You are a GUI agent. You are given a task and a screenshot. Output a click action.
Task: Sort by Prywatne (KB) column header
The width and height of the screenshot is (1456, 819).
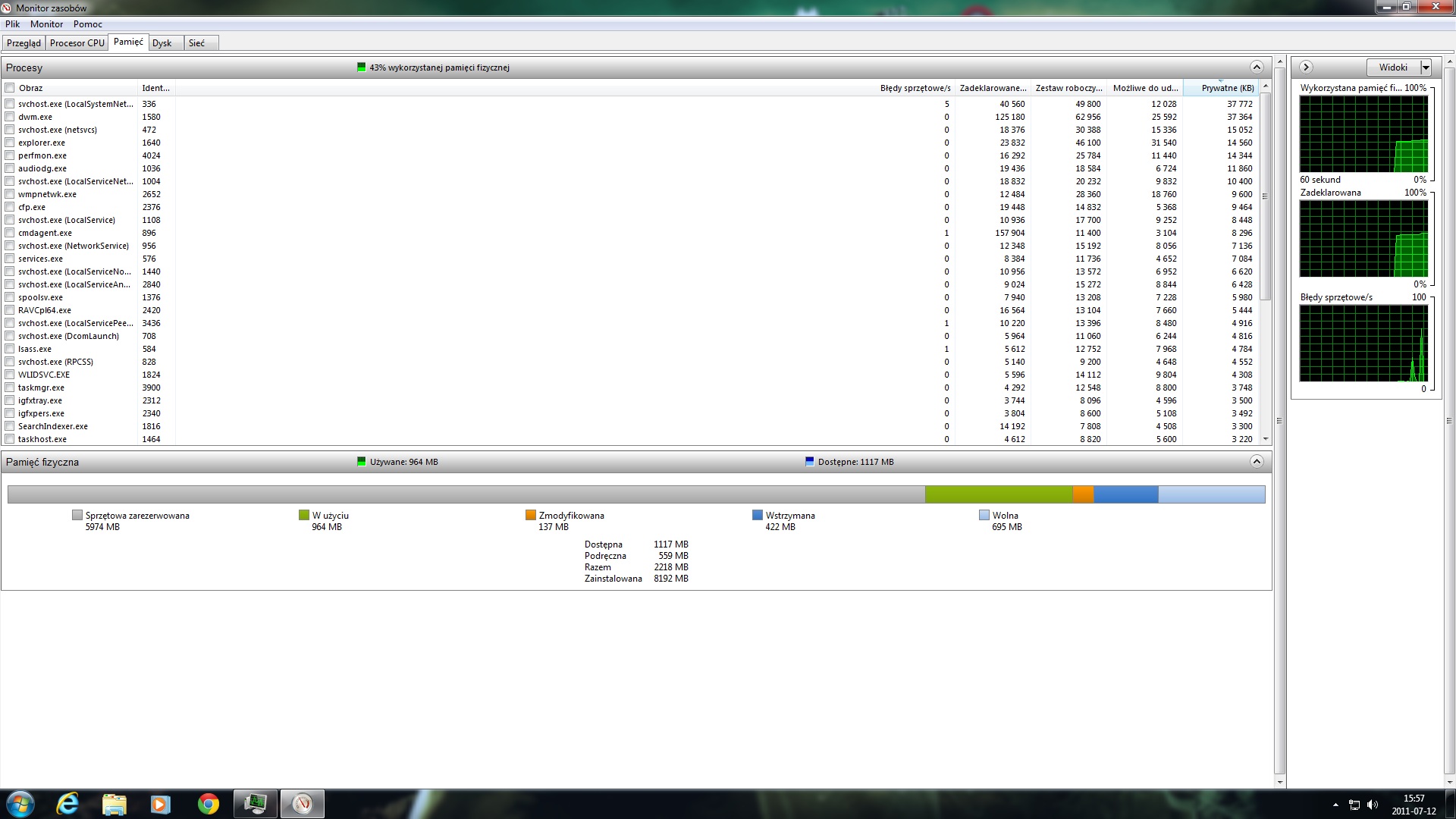point(1226,88)
